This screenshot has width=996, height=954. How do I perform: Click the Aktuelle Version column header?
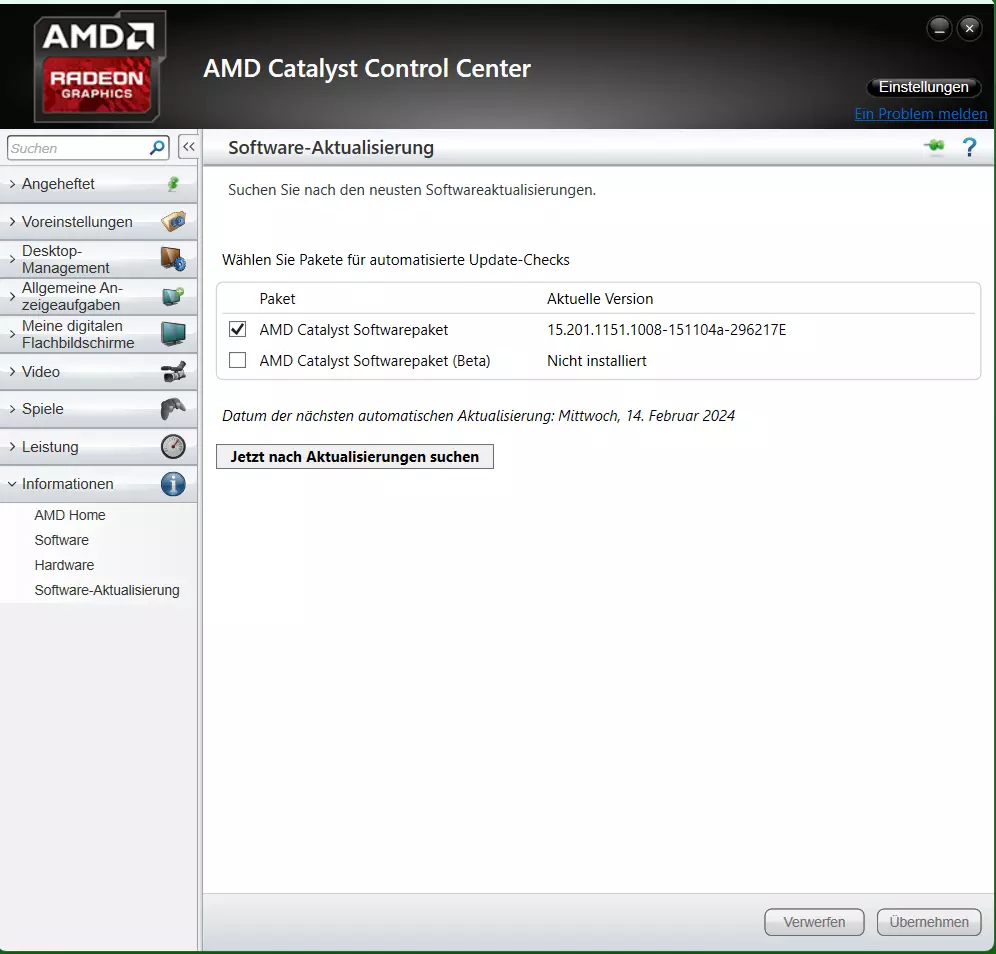[x=600, y=299]
